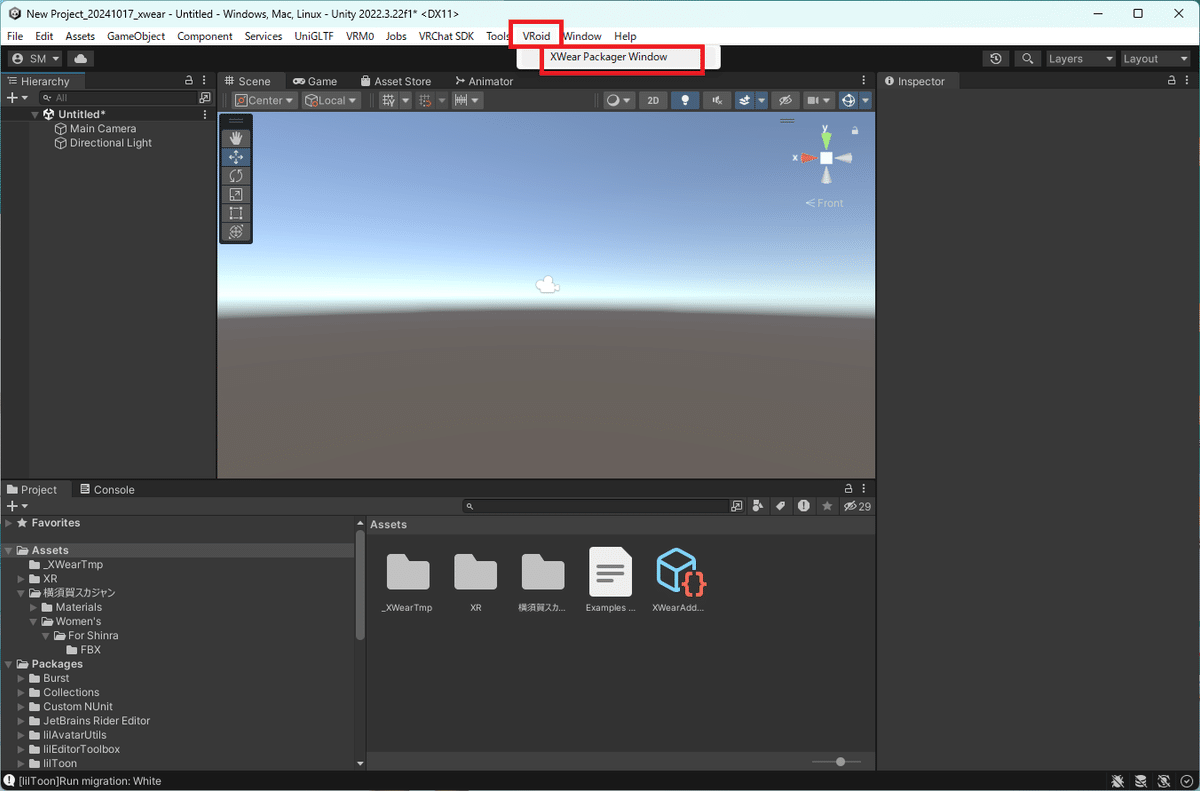
Task: Toggle hidden packages visibility showing 29
Action: [x=857, y=506]
